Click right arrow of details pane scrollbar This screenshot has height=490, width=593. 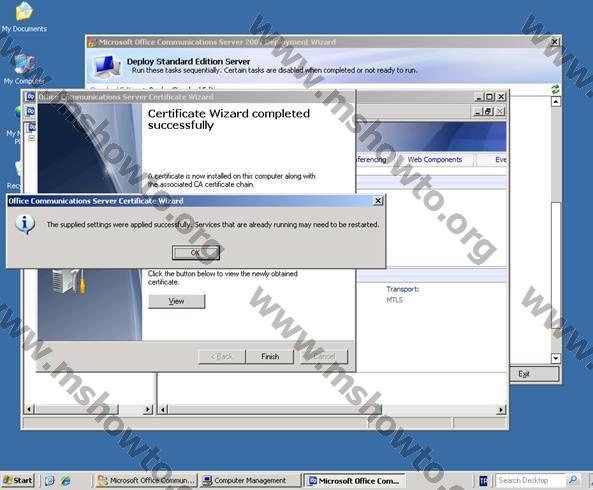point(501,409)
